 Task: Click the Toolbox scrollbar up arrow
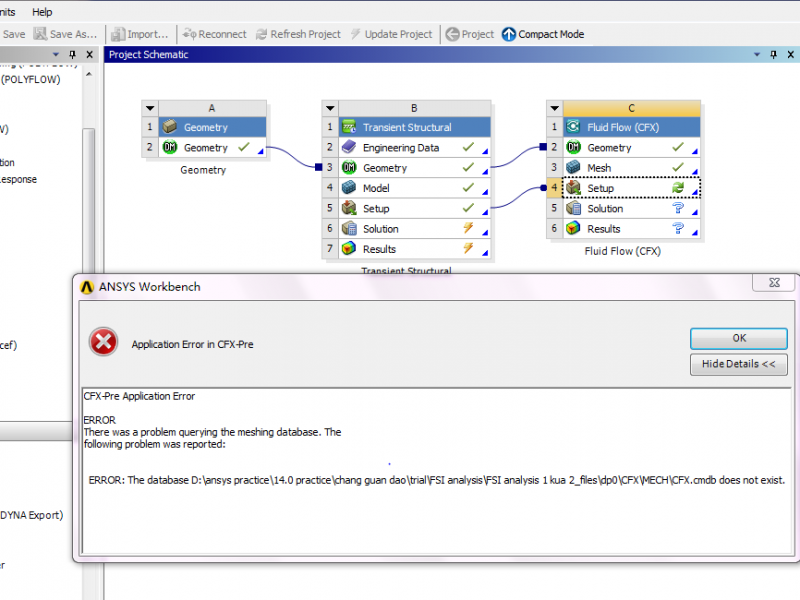click(89, 74)
